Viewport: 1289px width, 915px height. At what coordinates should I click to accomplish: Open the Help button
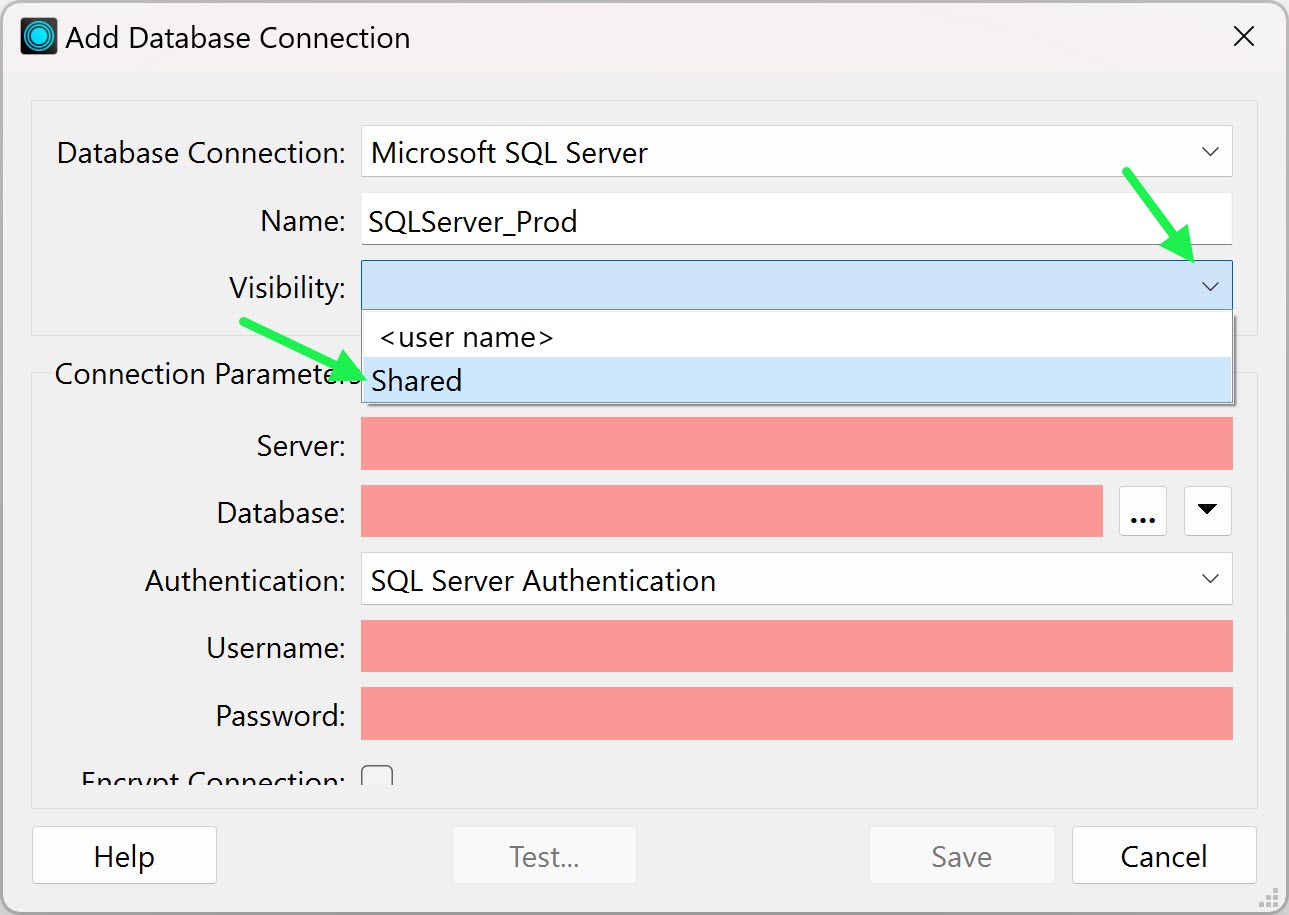click(124, 856)
